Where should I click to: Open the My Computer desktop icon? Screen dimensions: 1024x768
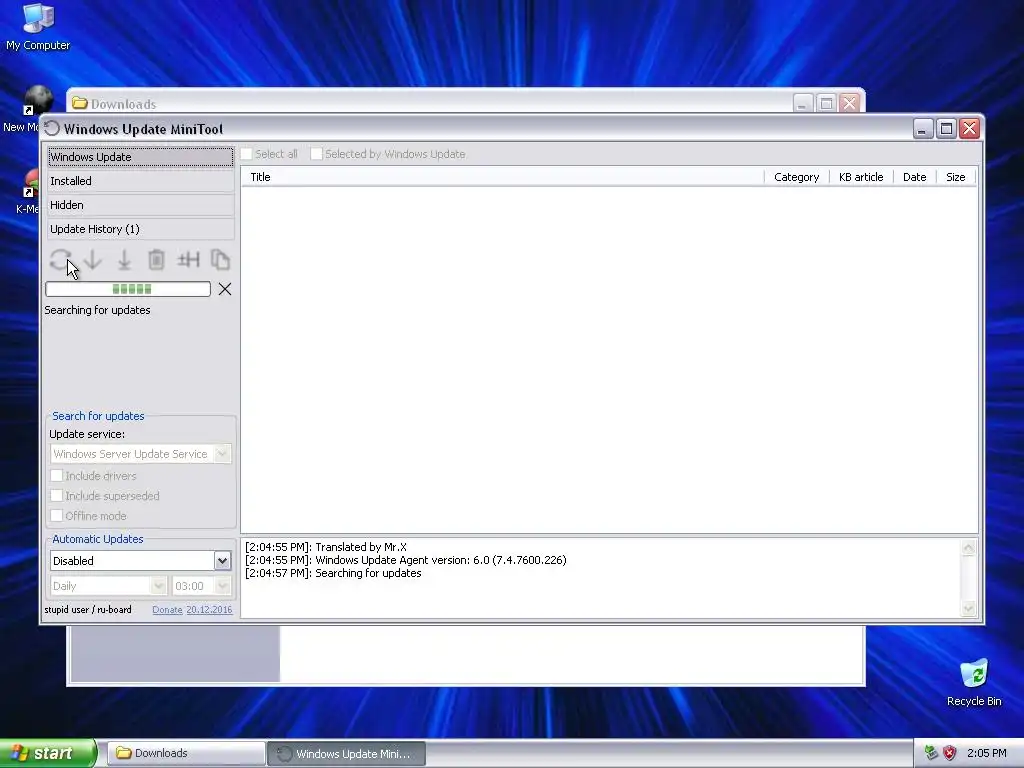coord(38,27)
